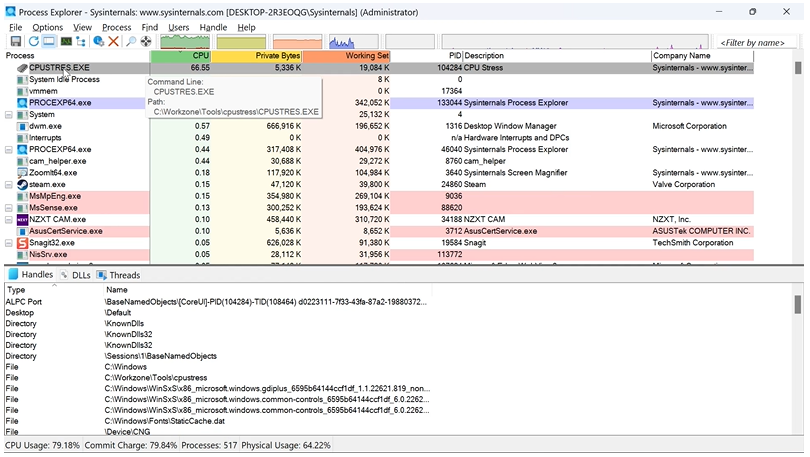Click the Find Window's Process crosshair icon

click(x=146, y=42)
